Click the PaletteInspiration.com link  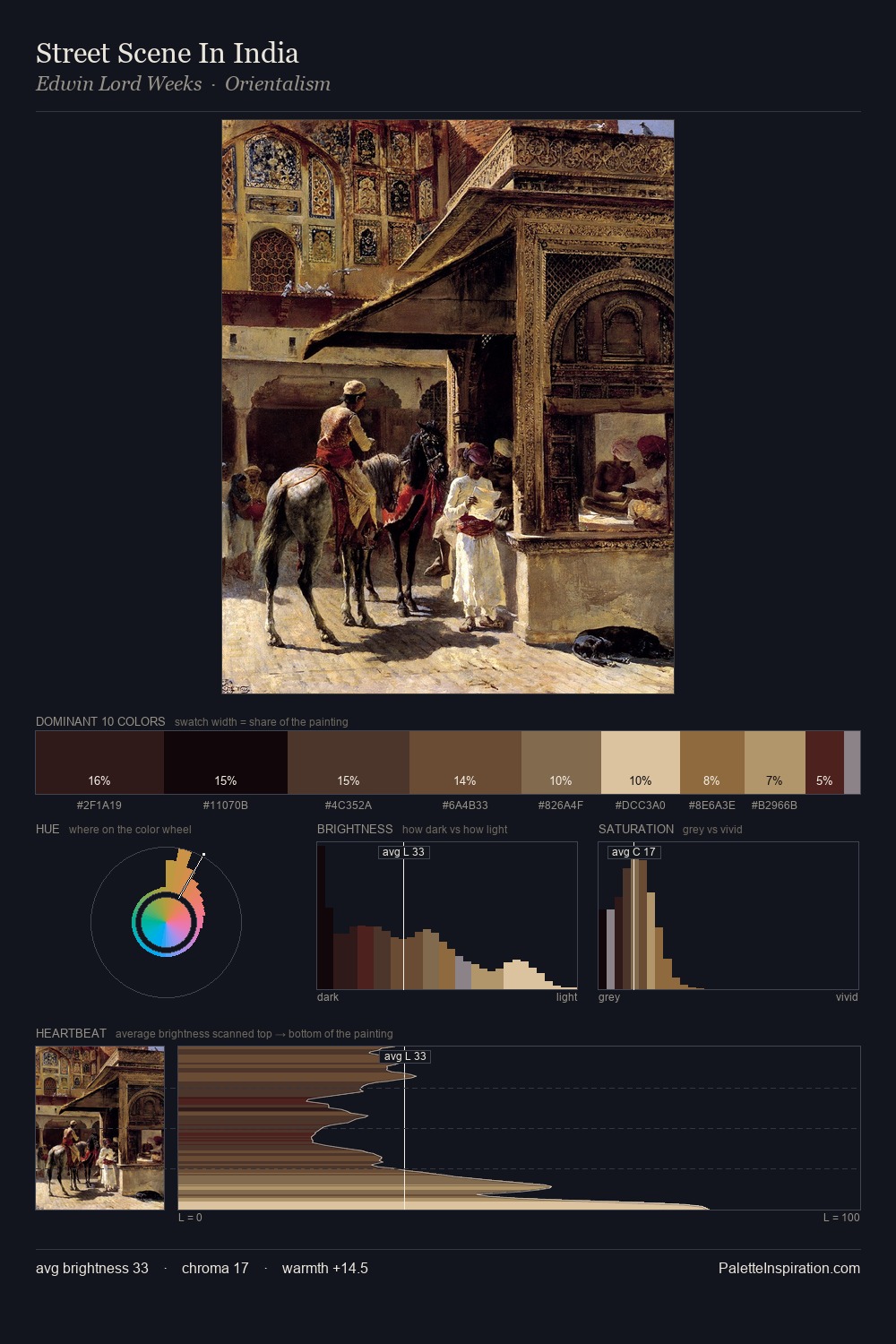click(x=789, y=1268)
